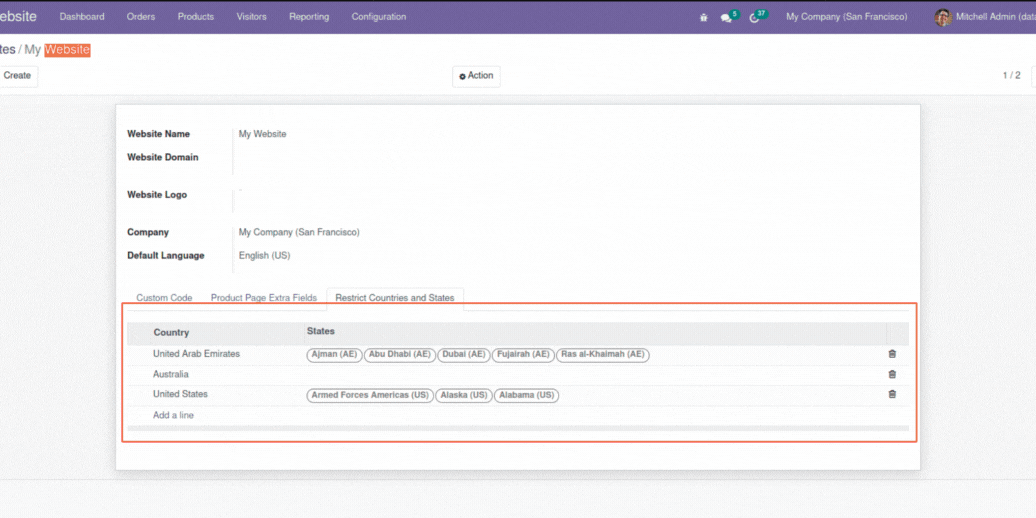Screen dimensions: 1036x518
Task: Click Add a line link
Action: click(x=173, y=416)
